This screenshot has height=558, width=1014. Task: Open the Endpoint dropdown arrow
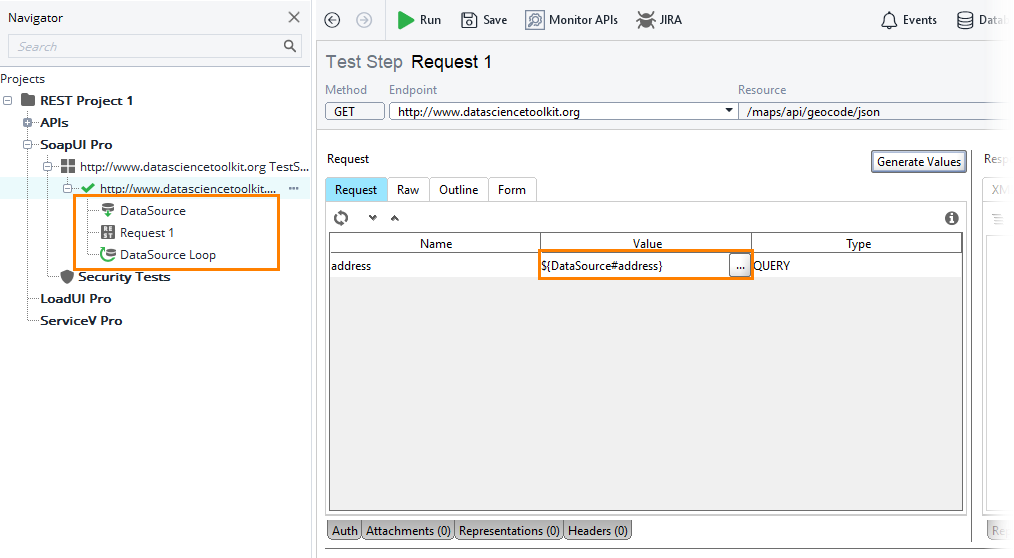729,111
